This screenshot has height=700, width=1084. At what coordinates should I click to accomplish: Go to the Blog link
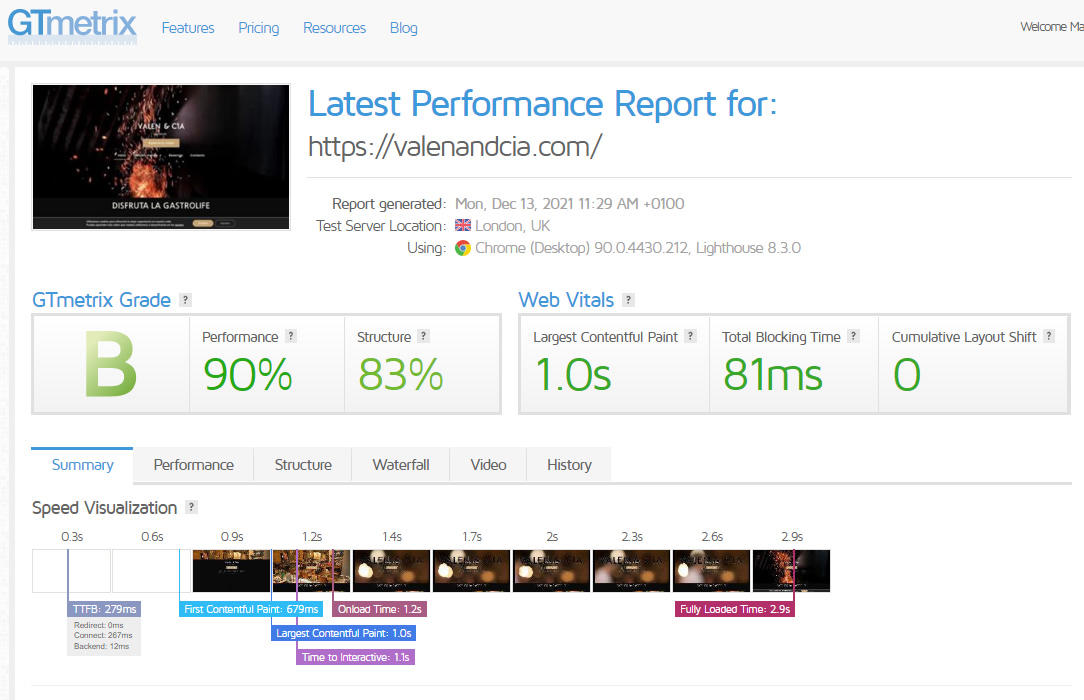tap(404, 28)
